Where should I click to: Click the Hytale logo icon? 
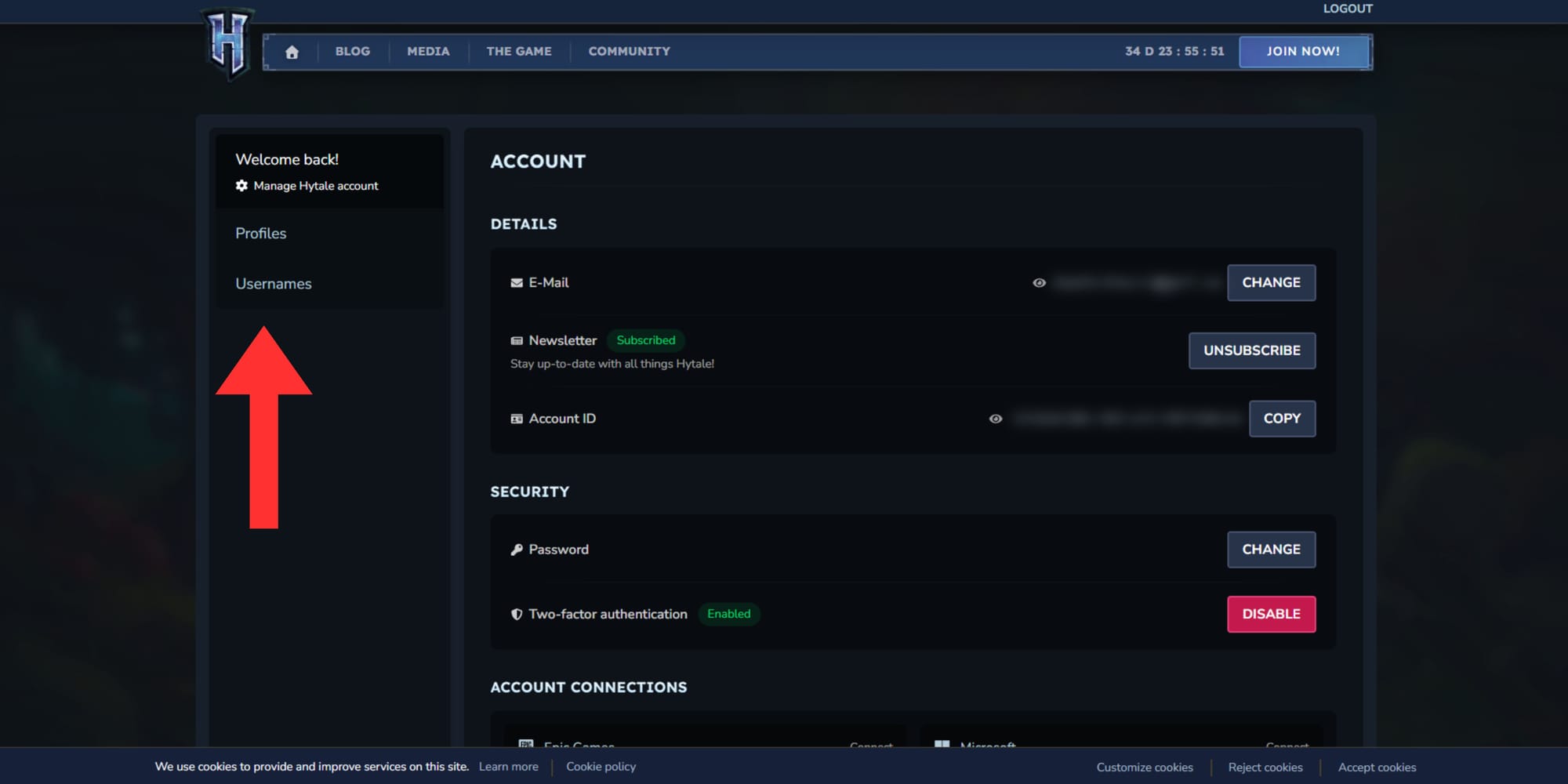(227, 44)
